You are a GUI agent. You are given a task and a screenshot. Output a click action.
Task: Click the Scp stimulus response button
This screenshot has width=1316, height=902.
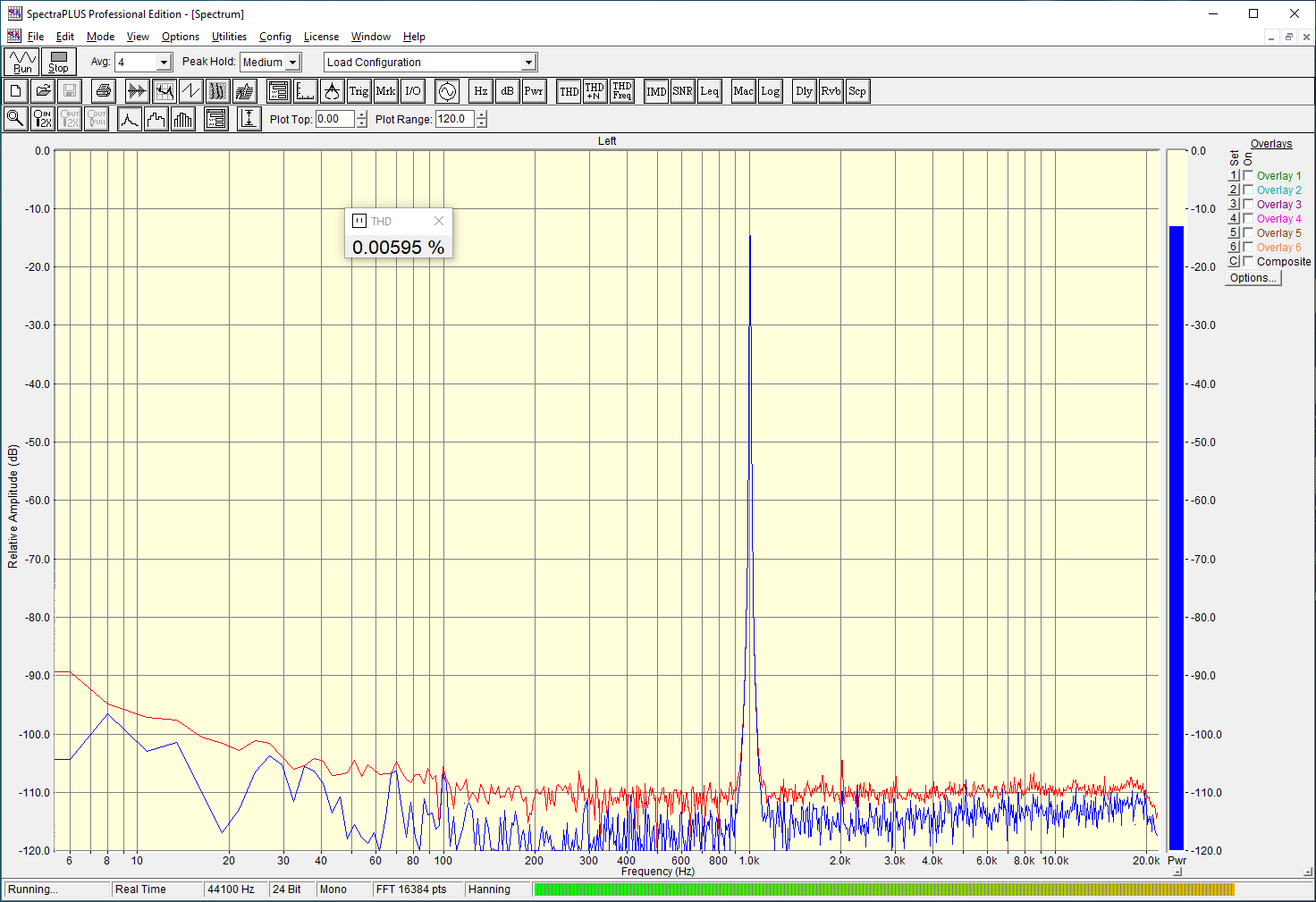[857, 91]
